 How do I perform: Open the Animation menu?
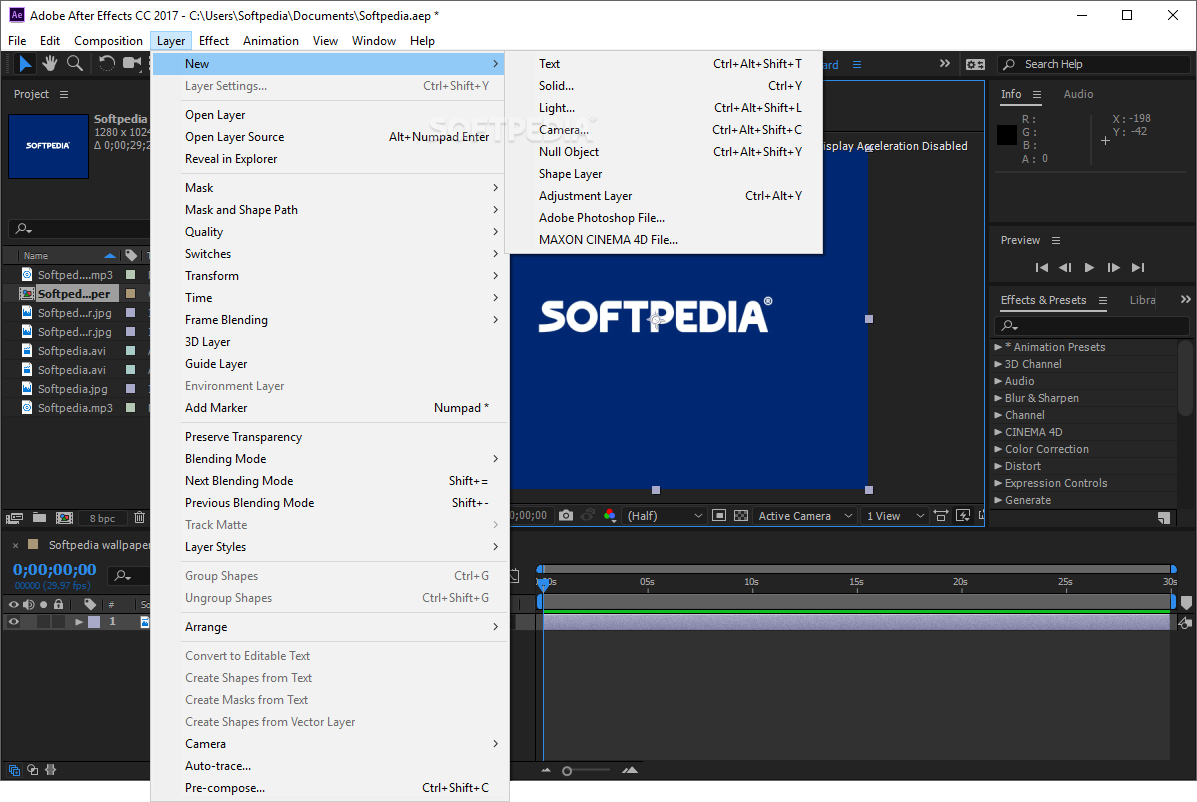tap(270, 41)
